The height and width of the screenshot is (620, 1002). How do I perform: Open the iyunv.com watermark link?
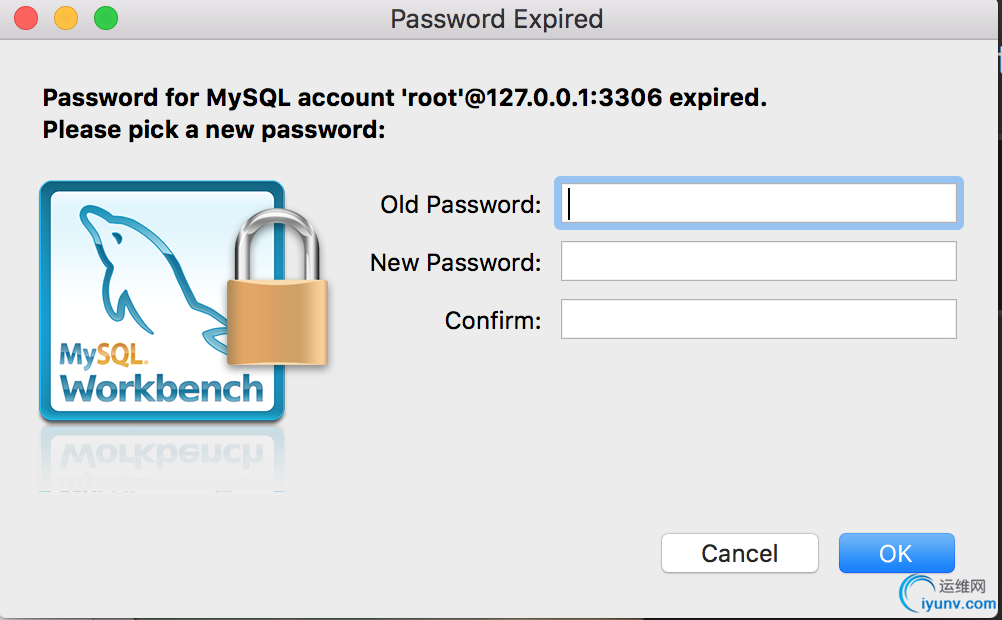(x=959, y=603)
